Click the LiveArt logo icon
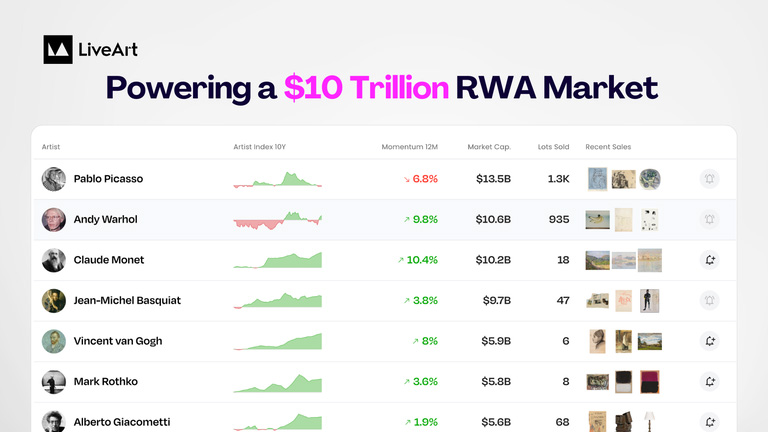Image resolution: width=768 pixels, height=432 pixels. [58, 49]
